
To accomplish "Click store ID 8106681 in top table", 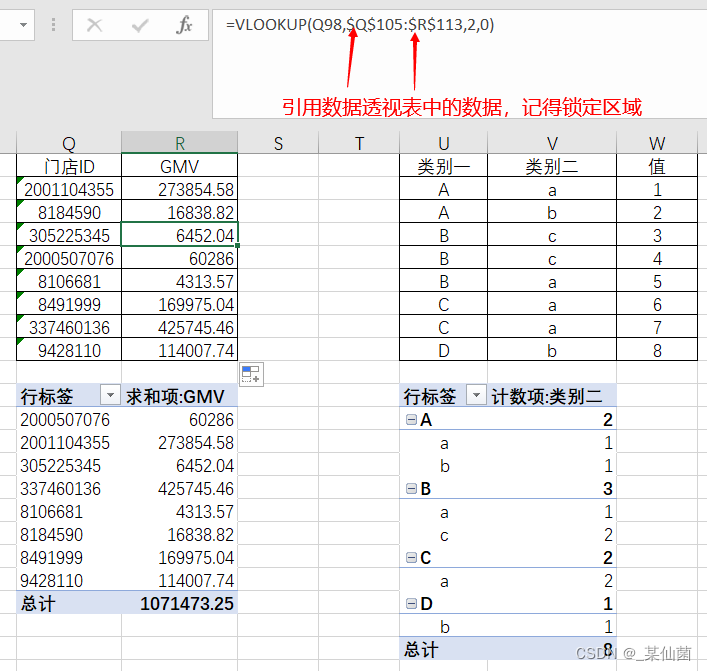I will pos(69,281).
